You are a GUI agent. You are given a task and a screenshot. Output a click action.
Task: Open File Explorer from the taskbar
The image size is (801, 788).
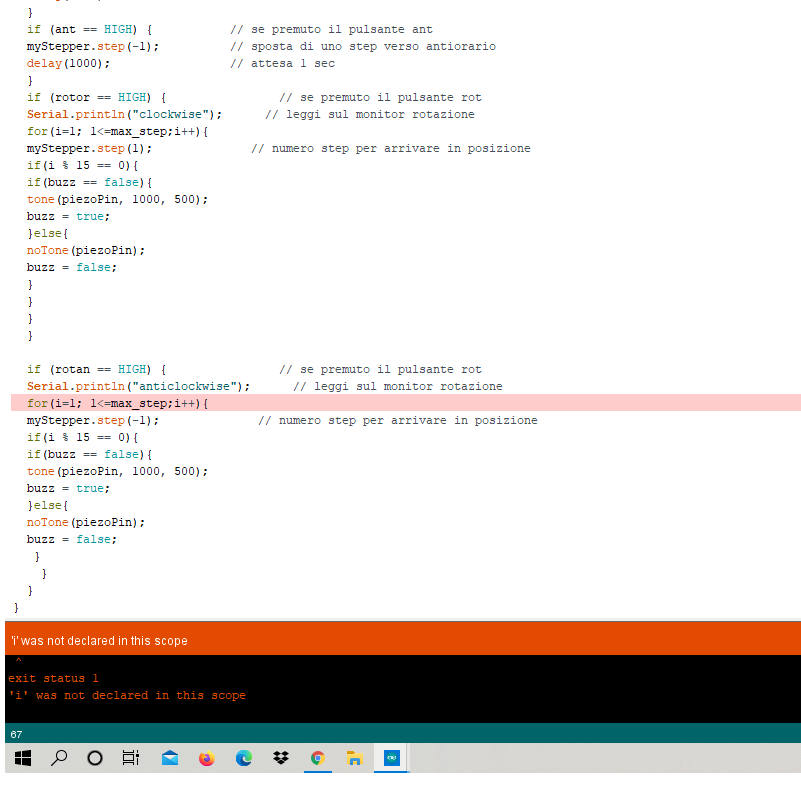354,758
